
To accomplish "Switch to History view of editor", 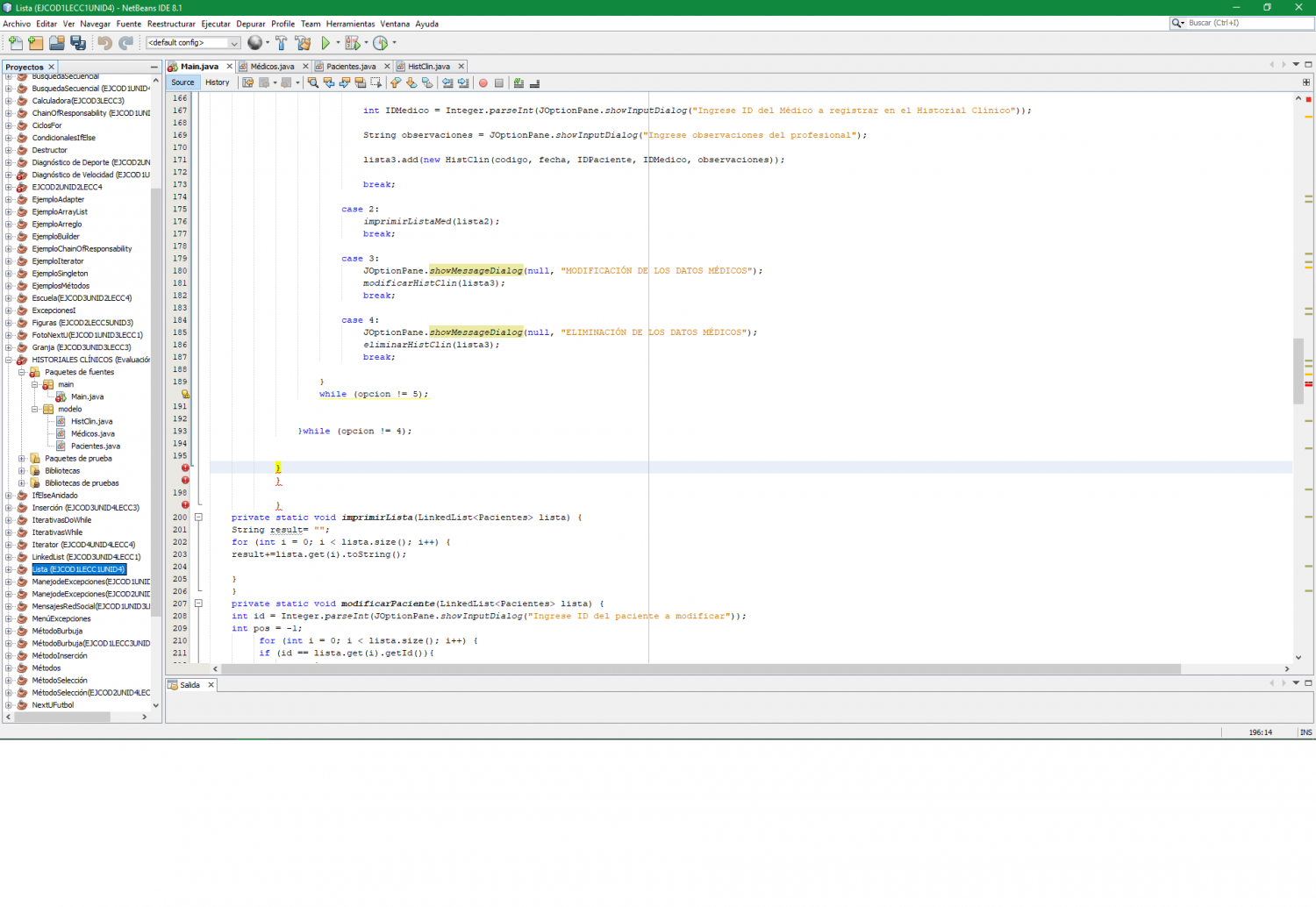I will pos(218,82).
